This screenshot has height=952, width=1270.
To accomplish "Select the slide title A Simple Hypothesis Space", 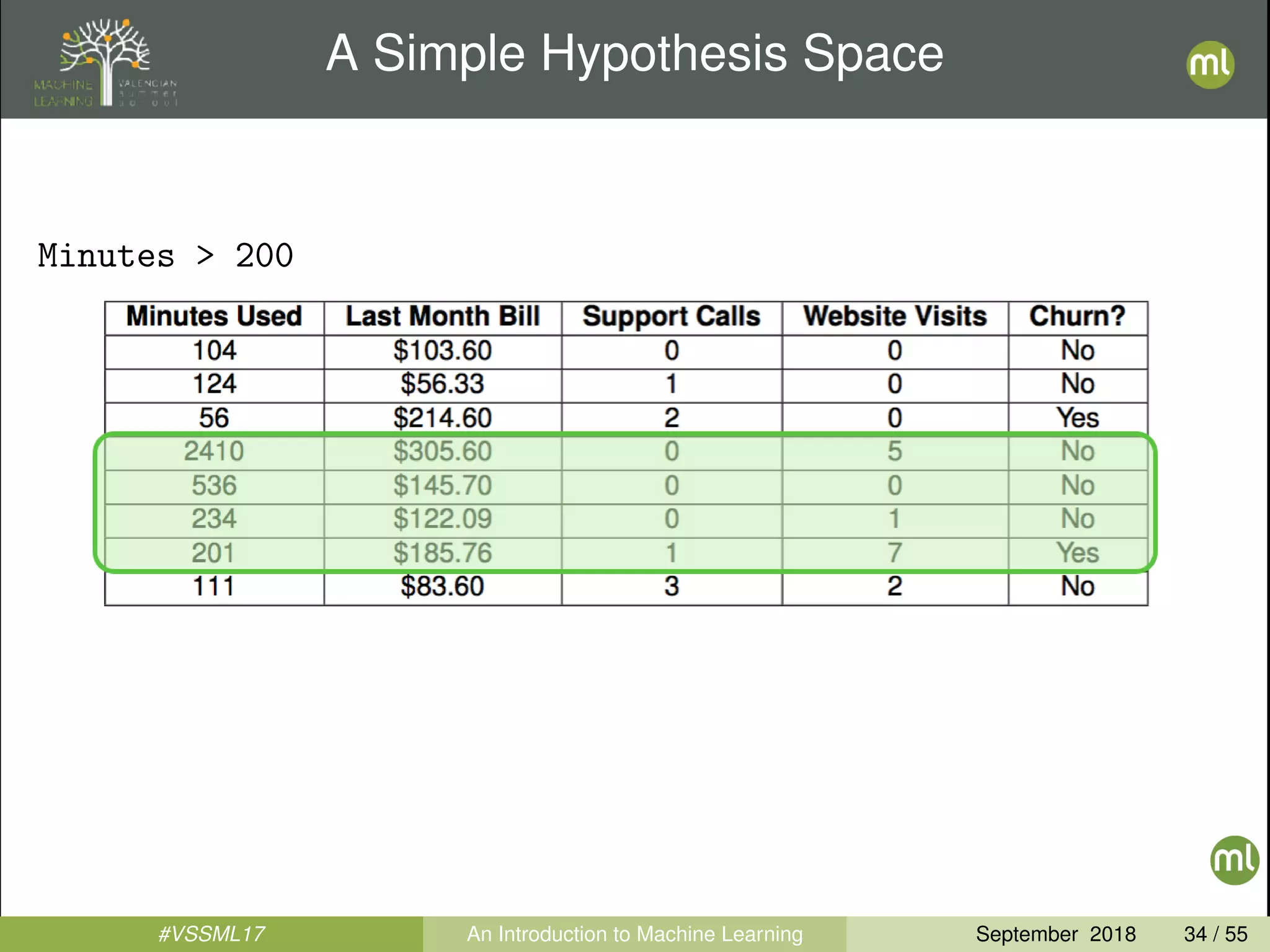I will click(x=634, y=54).
